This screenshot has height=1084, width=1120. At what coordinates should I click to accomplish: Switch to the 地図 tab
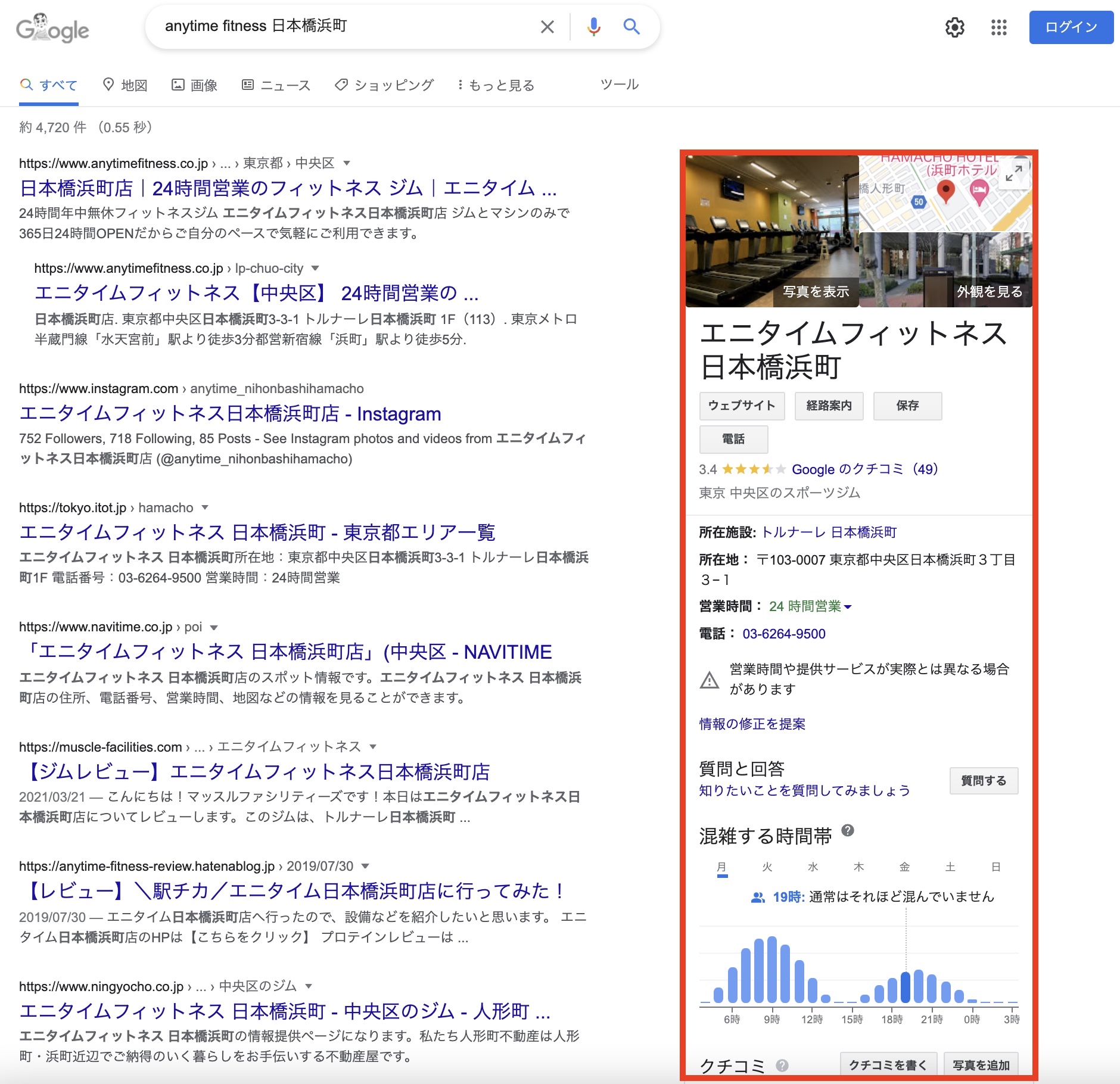tap(125, 85)
